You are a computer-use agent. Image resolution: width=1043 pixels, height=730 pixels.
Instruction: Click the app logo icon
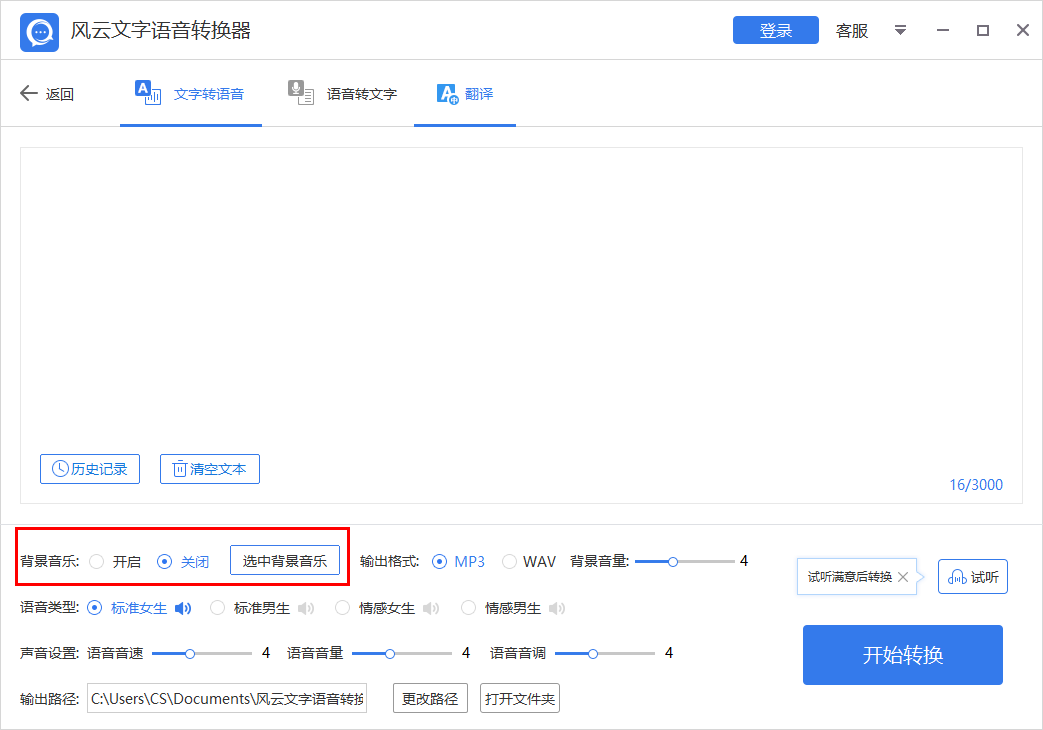coord(38,31)
